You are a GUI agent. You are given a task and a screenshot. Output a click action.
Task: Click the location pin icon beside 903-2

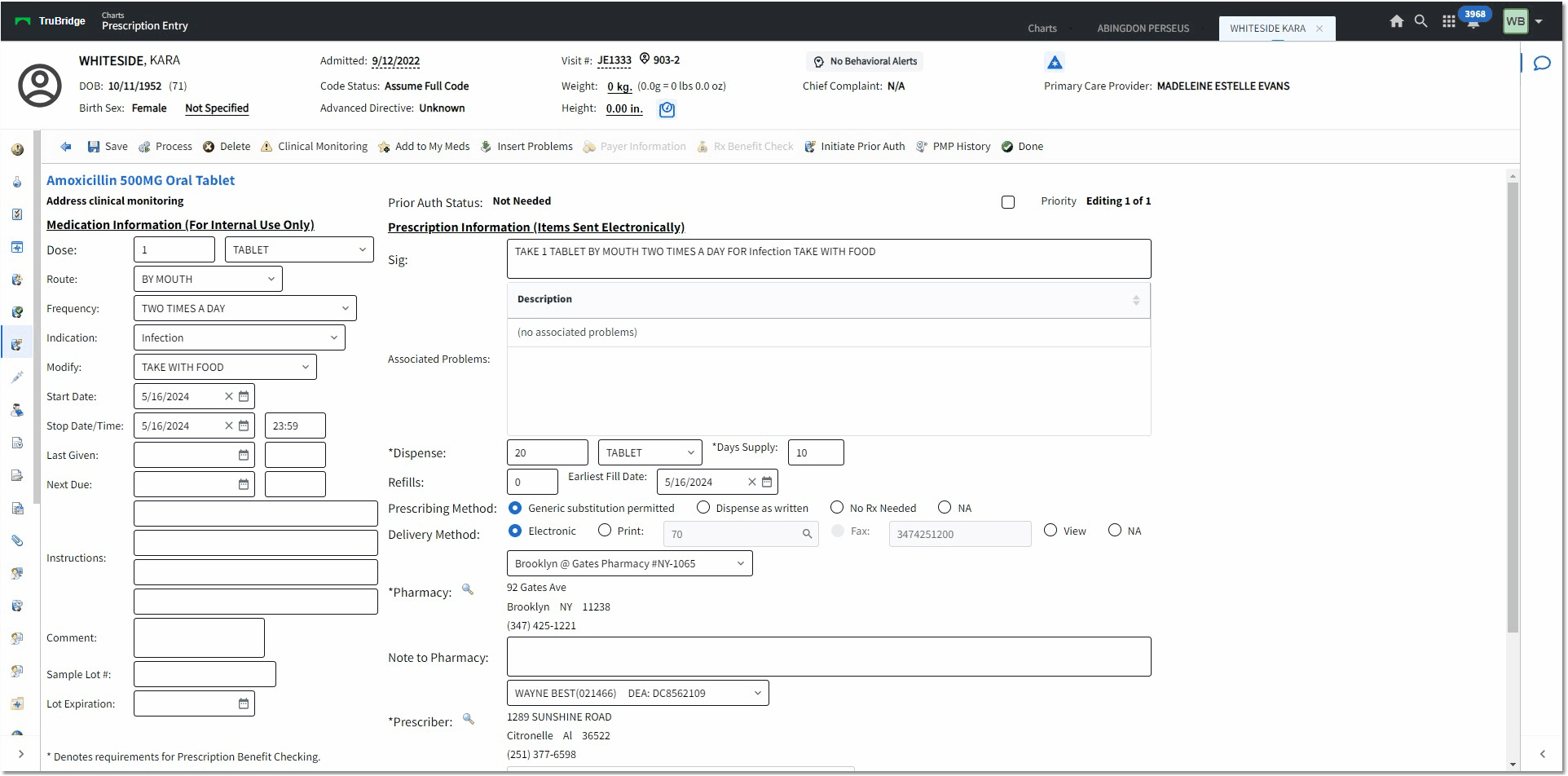coord(645,59)
